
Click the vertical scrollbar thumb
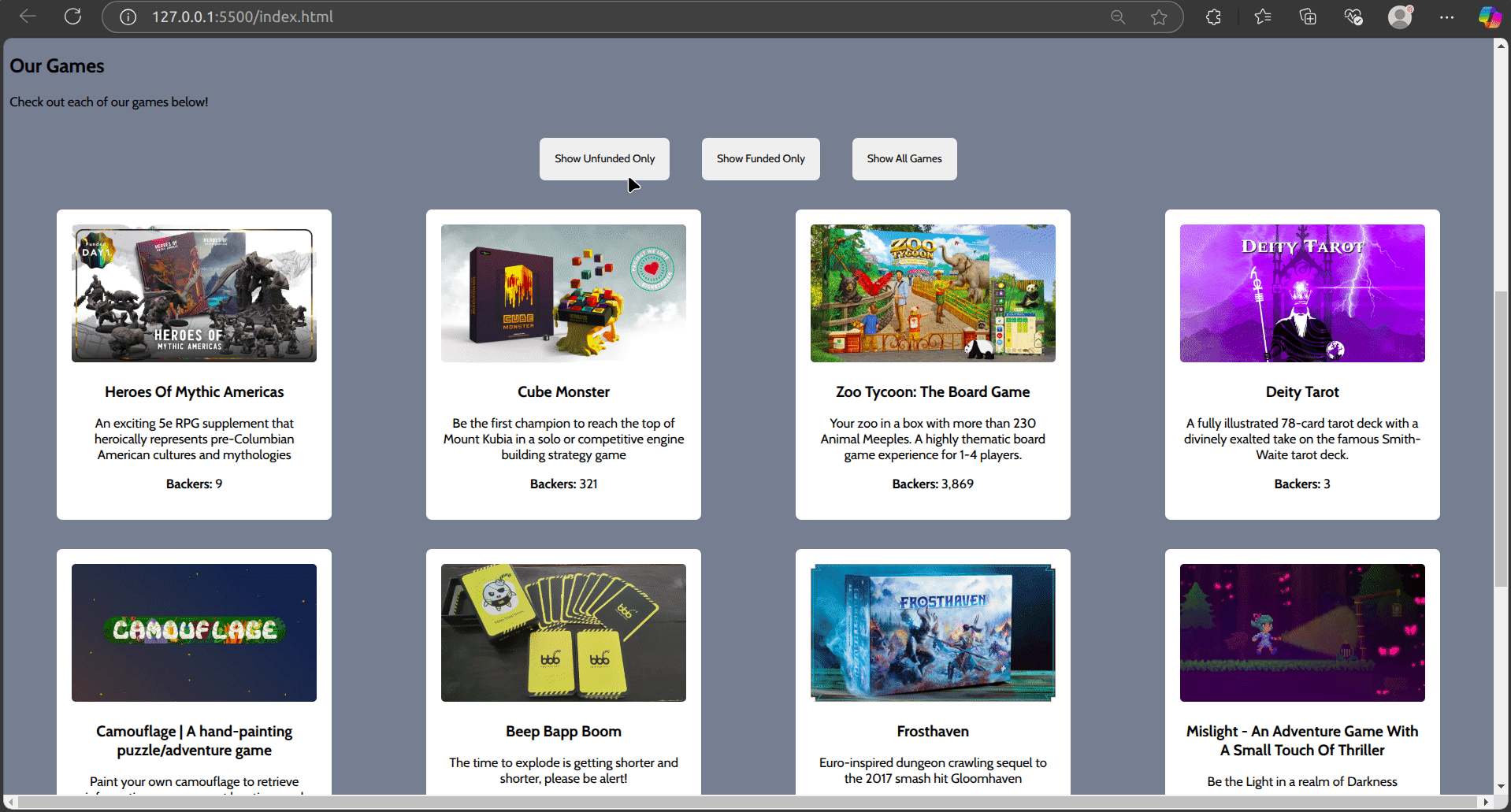coord(1501,439)
